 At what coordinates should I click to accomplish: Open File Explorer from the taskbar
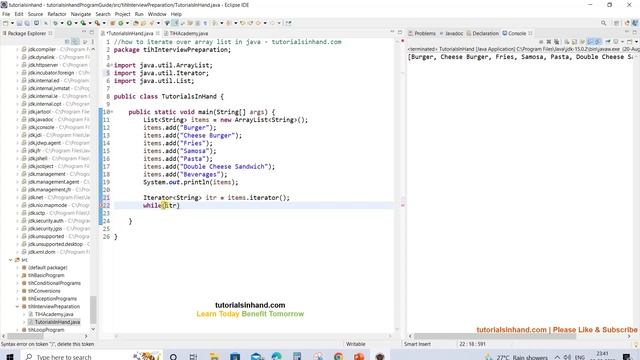click(x=214, y=357)
